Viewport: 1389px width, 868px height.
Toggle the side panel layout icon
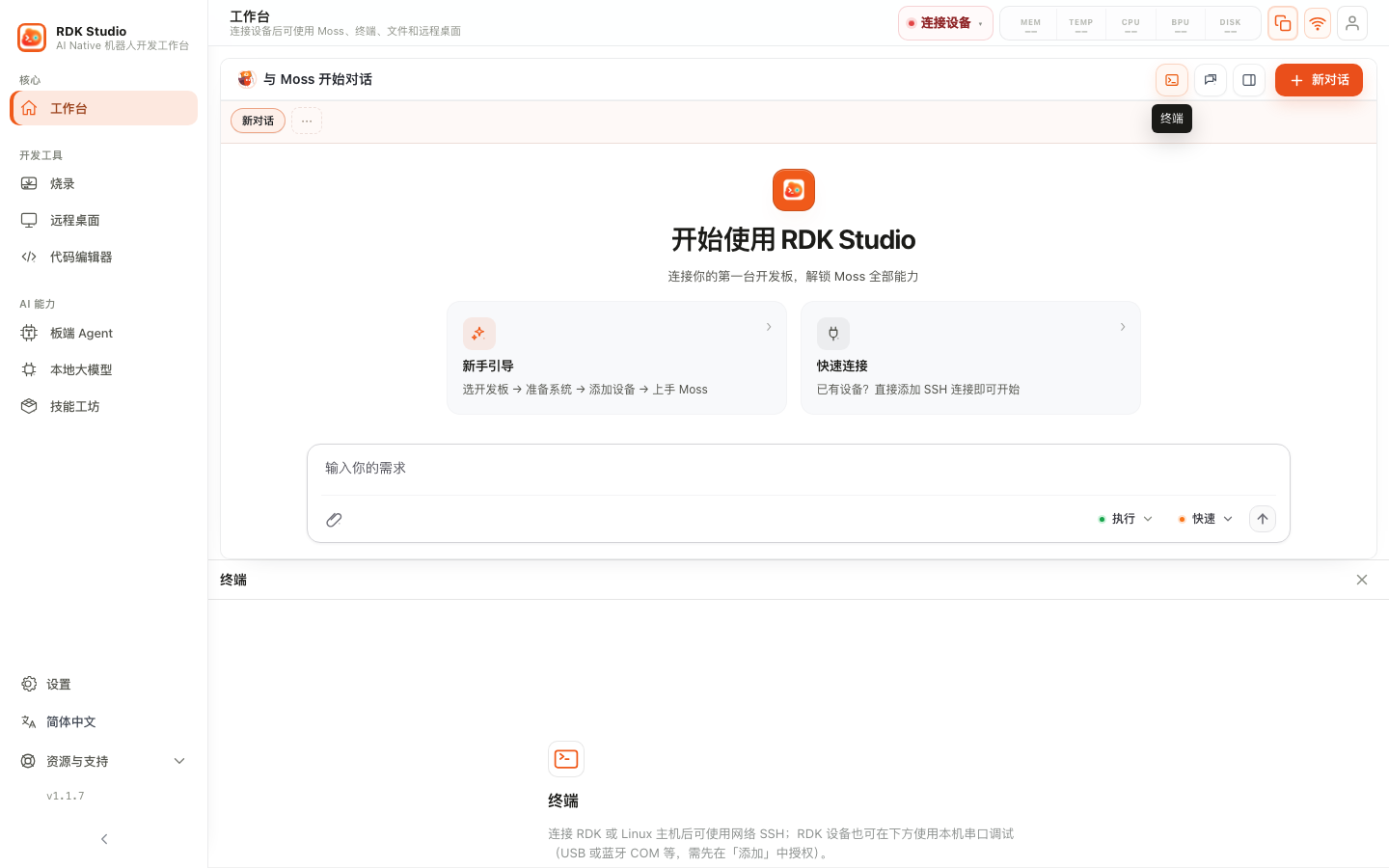(1249, 80)
